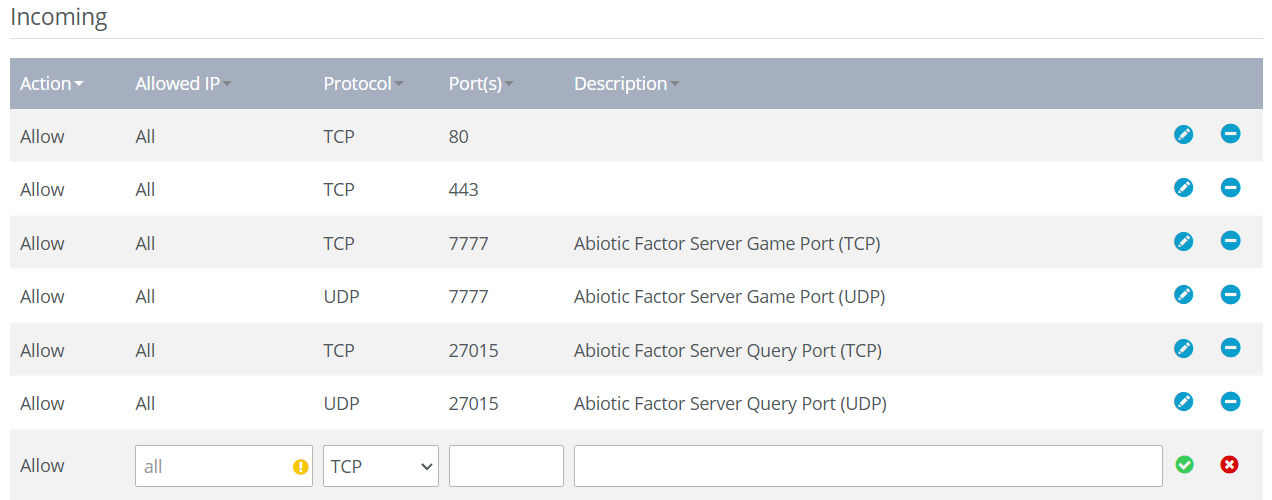Sort by Allowed IP column
The width and height of the screenshot is (1272, 500).
tap(183, 84)
